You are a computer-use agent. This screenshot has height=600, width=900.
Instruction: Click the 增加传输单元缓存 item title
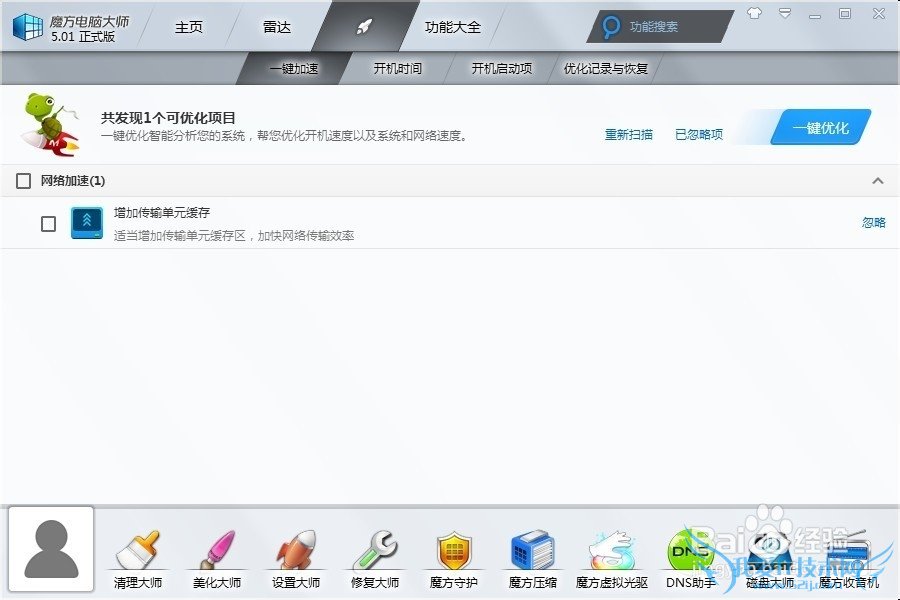(162, 213)
